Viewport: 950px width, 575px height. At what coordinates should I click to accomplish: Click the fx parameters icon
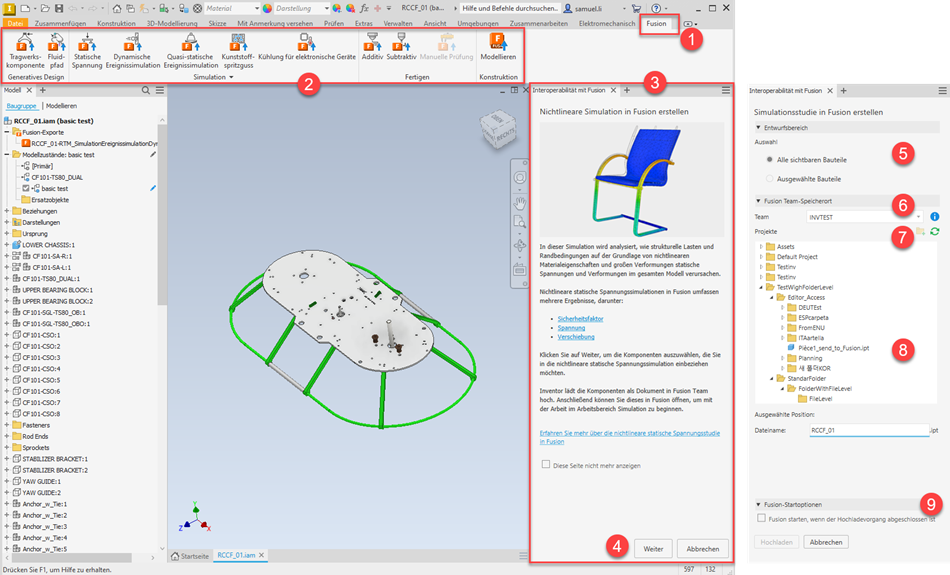point(364,8)
